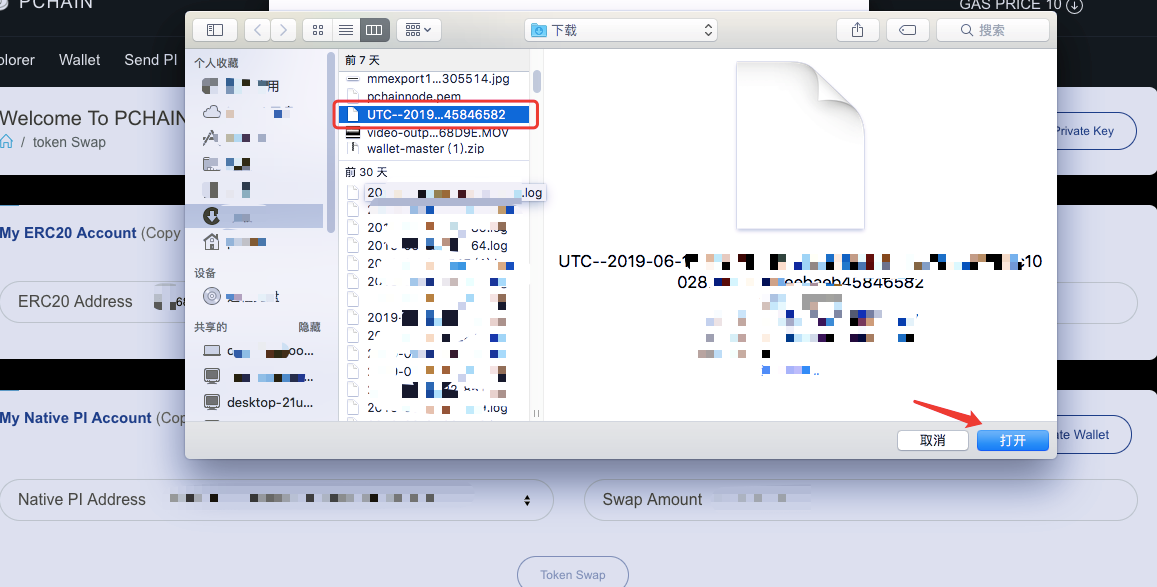This screenshot has width=1157, height=587.
Task: Open the 下载 folder location dropdown
Action: [621, 30]
